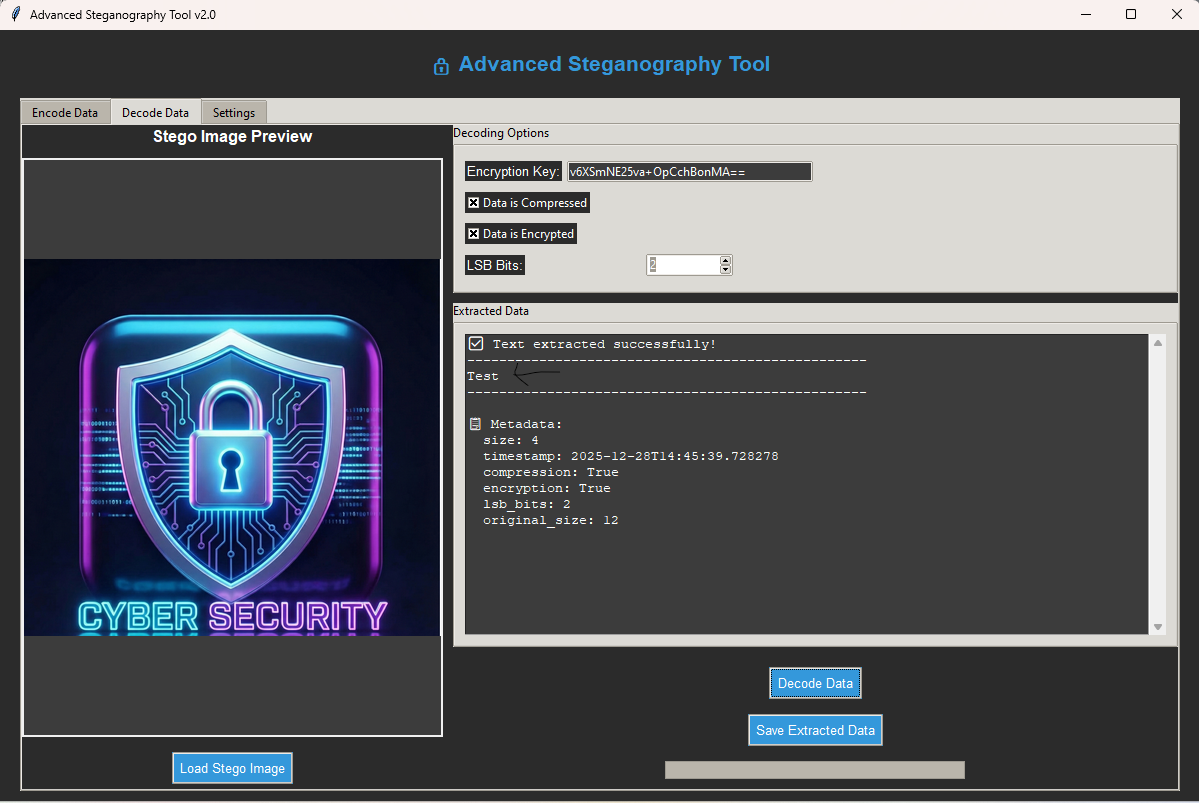
Task: Click the Decode Data button
Action: pyautogui.click(x=815, y=684)
